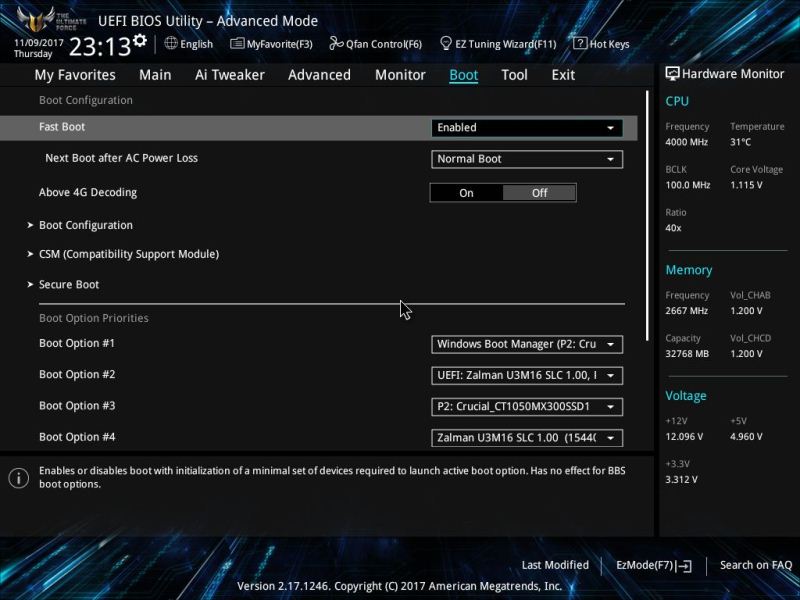Switch to EzMode(F7)
Image resolution: width=800 pixels, height=600 pixels.
coord(654,565)
